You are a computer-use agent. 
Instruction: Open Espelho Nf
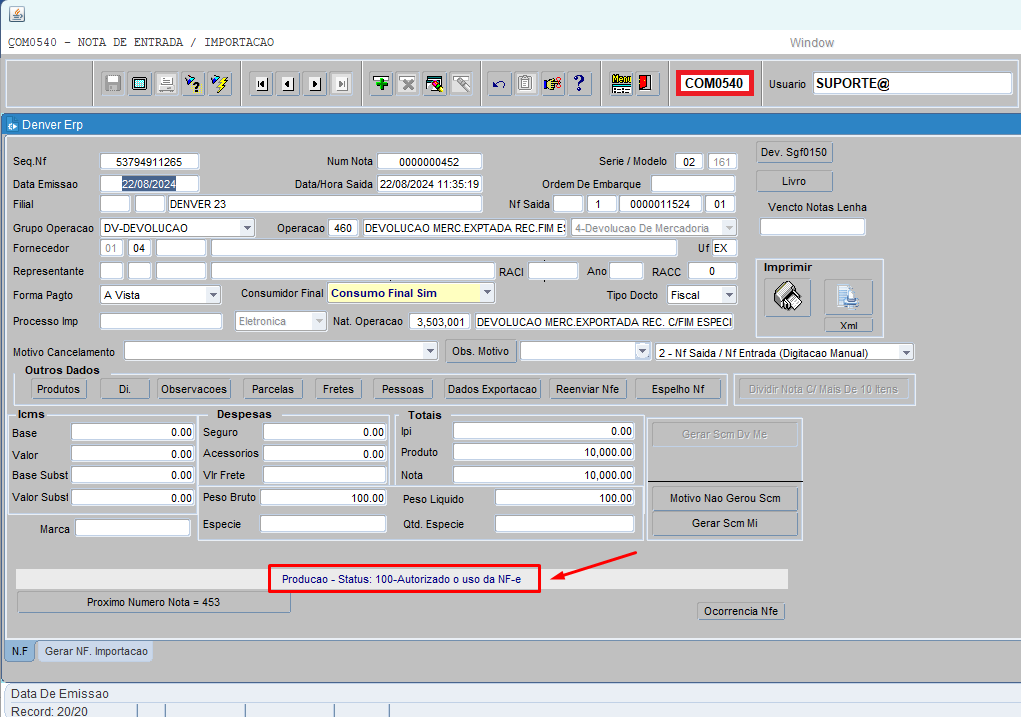click(x=678, y=389)
